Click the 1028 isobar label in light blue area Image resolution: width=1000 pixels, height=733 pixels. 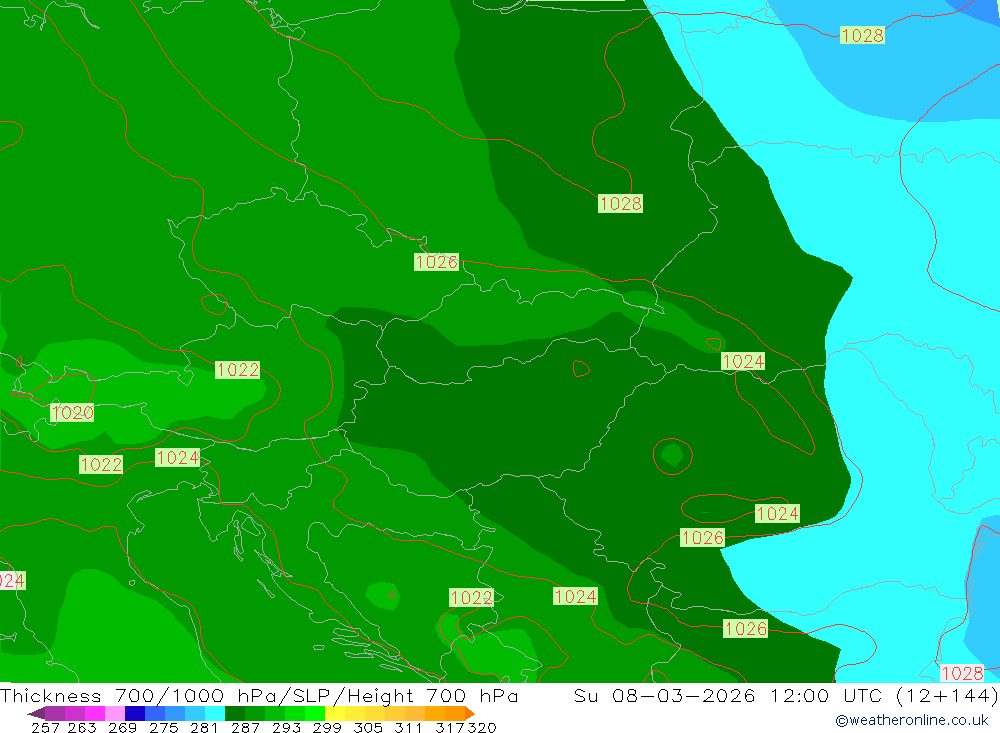[862, 35]
